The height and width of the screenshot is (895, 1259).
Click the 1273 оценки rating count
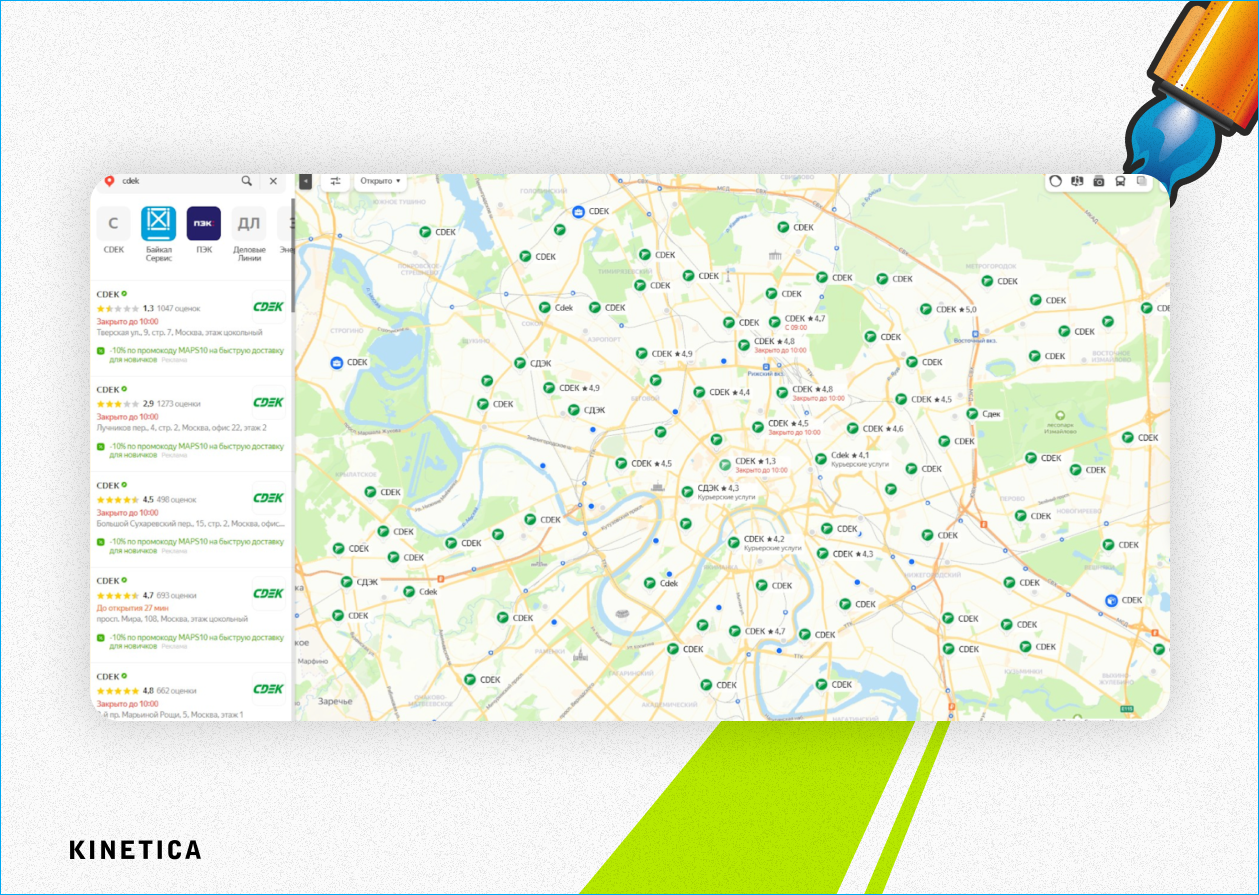tap(179, 403)
